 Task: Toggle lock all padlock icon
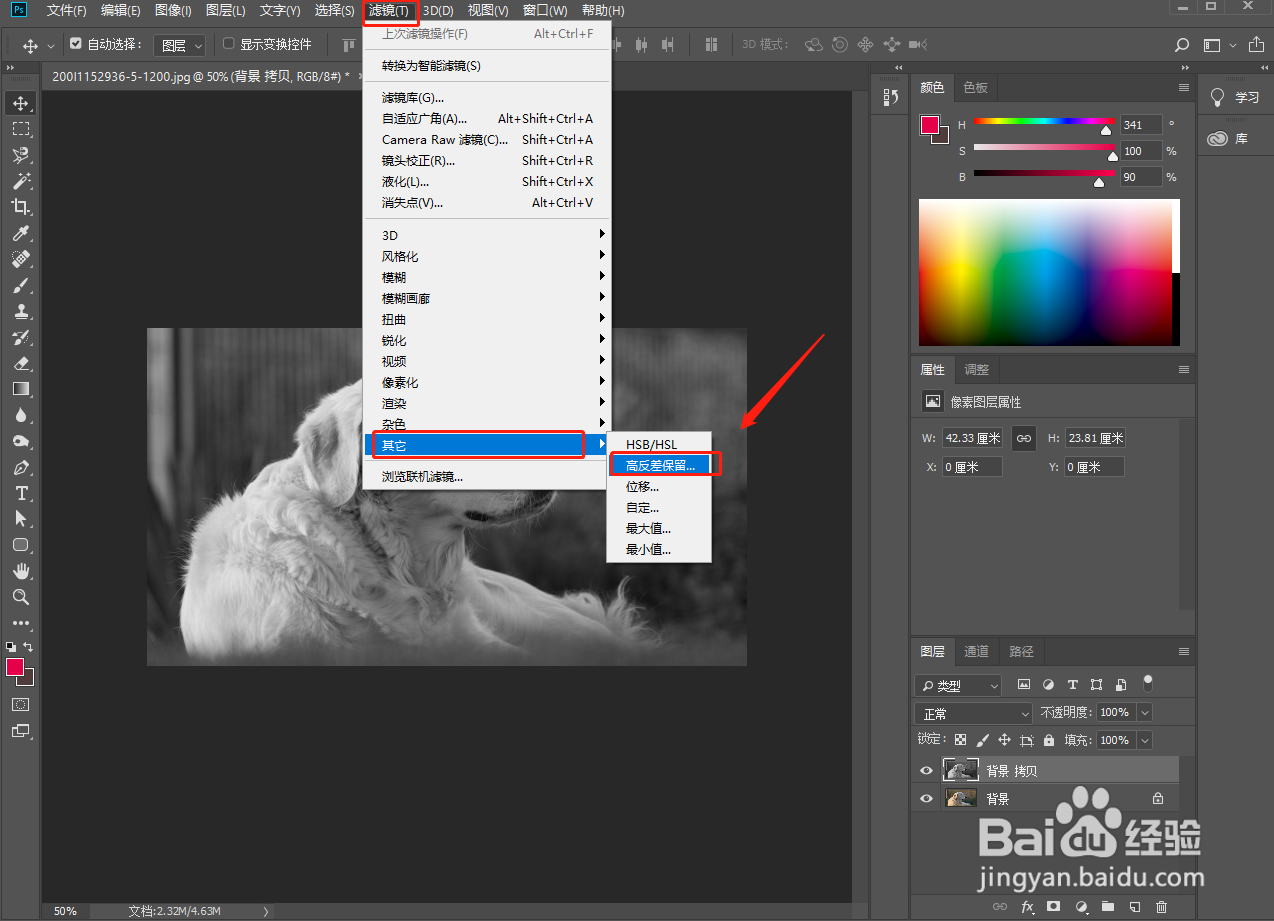1049,740
